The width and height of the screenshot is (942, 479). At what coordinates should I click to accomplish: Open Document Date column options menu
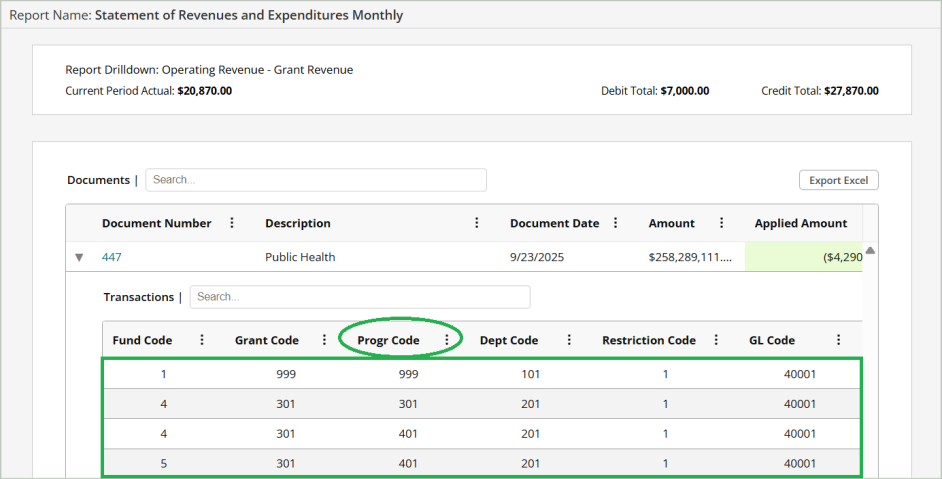616,223
